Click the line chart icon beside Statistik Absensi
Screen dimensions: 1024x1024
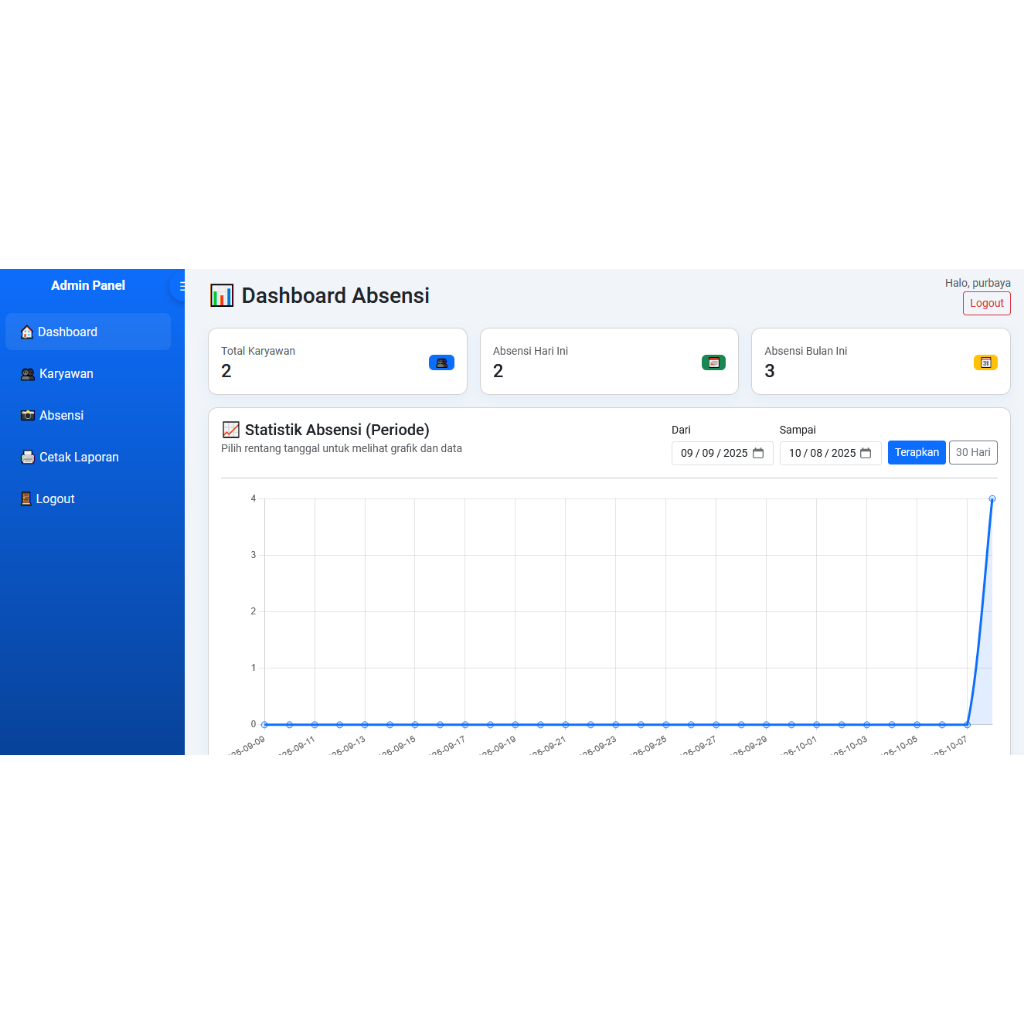pos(231,430)
